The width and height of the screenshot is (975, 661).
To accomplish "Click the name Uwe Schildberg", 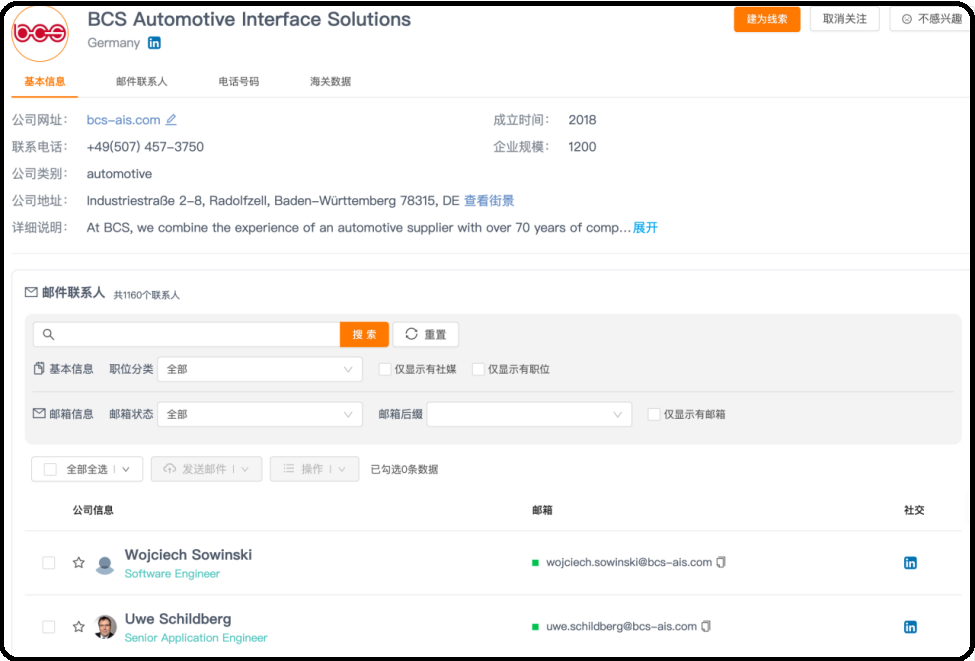I will (178, 619).
